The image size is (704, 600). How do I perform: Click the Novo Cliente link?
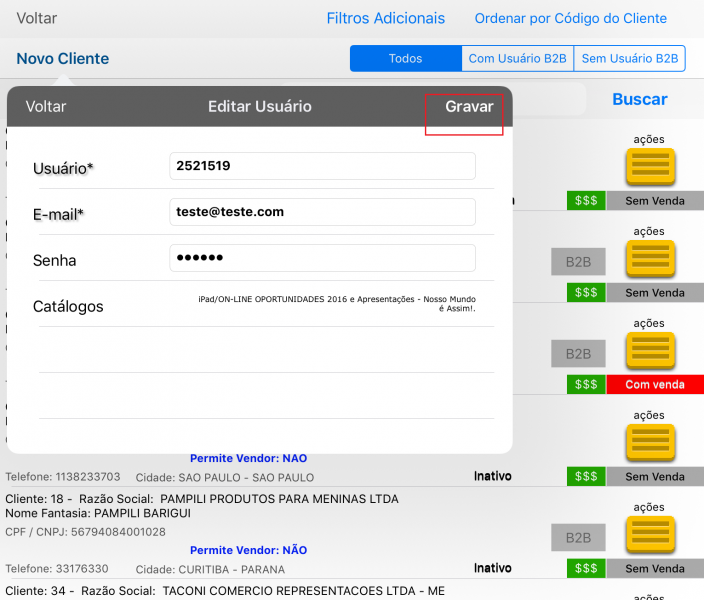click(x=63, y=59)
